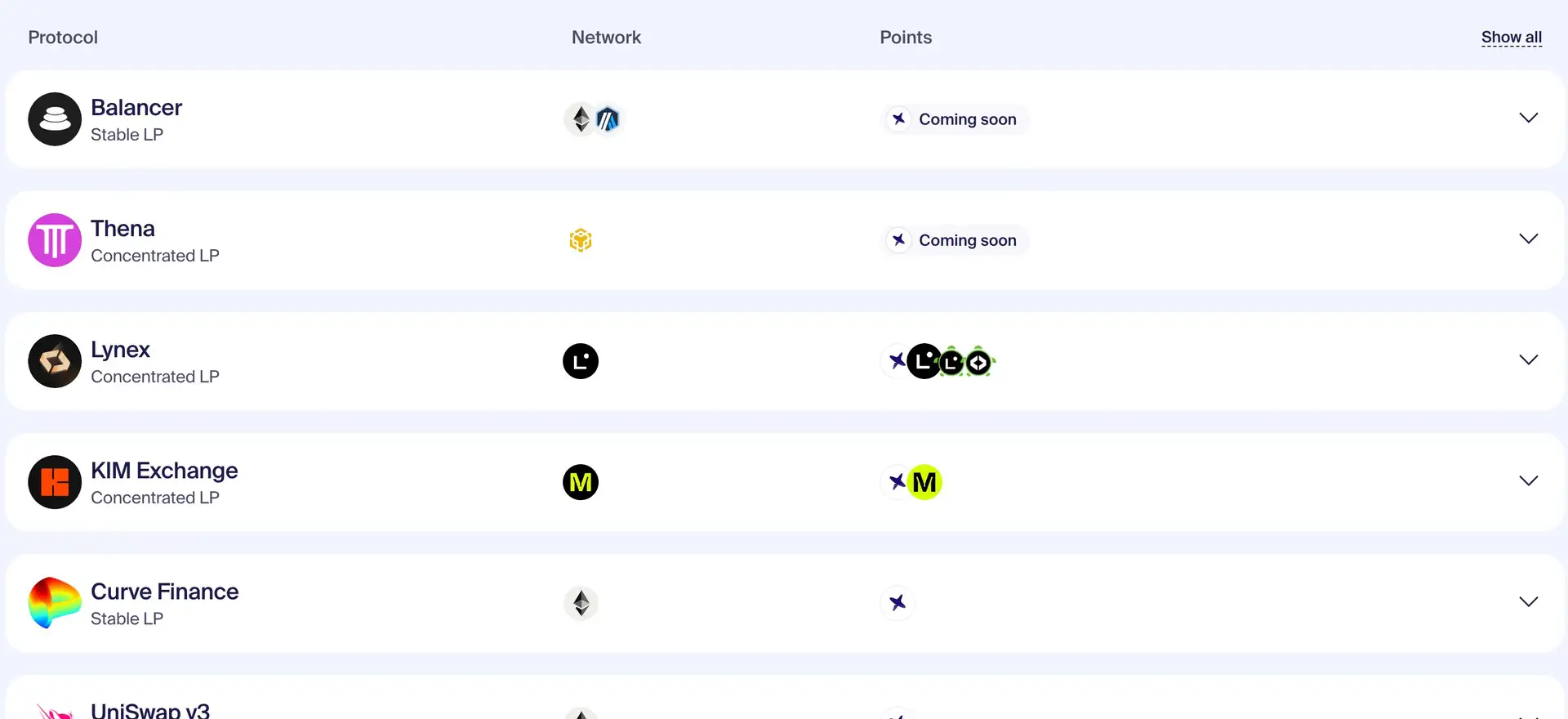Click the Arbitrum network icon for Balancer
This screenshot has width=1568, height=719.
click(x=608, y=119)
